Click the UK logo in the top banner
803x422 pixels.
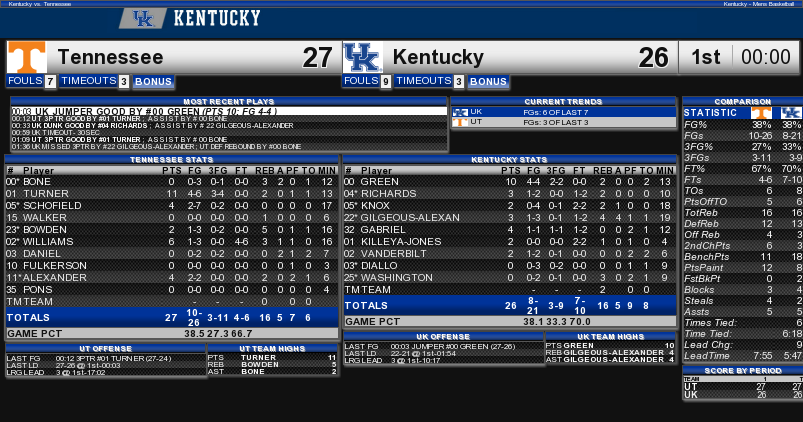(143, 18)
